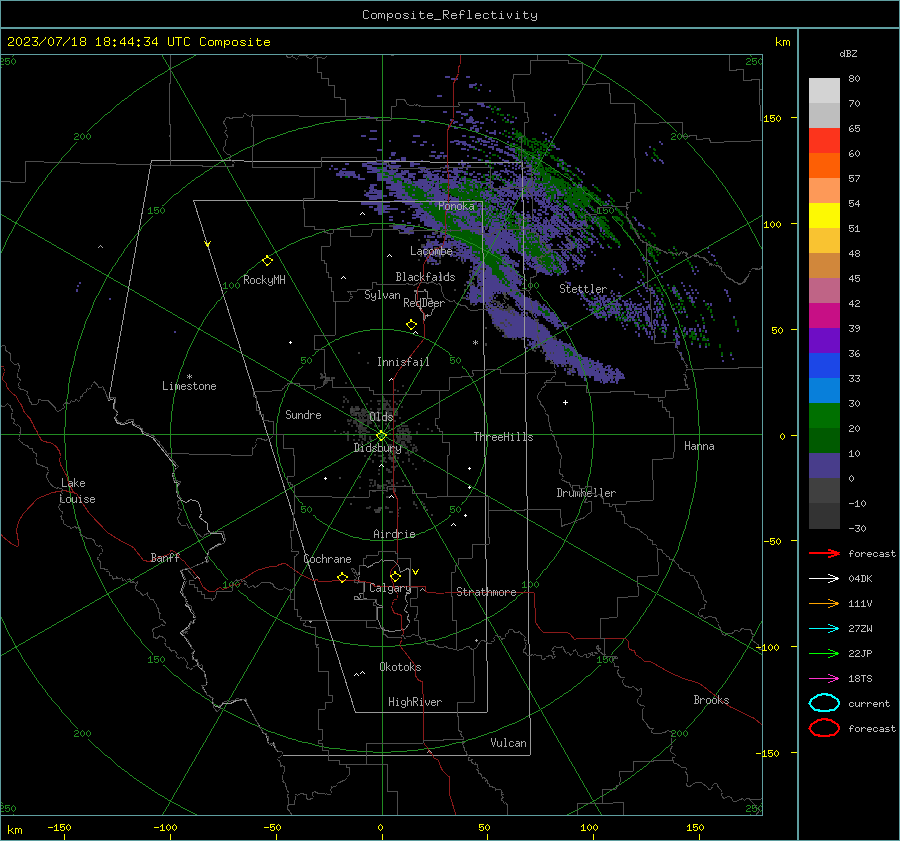Click the Vulcan city label
This screenshot has height=841, width=900.
508,743
